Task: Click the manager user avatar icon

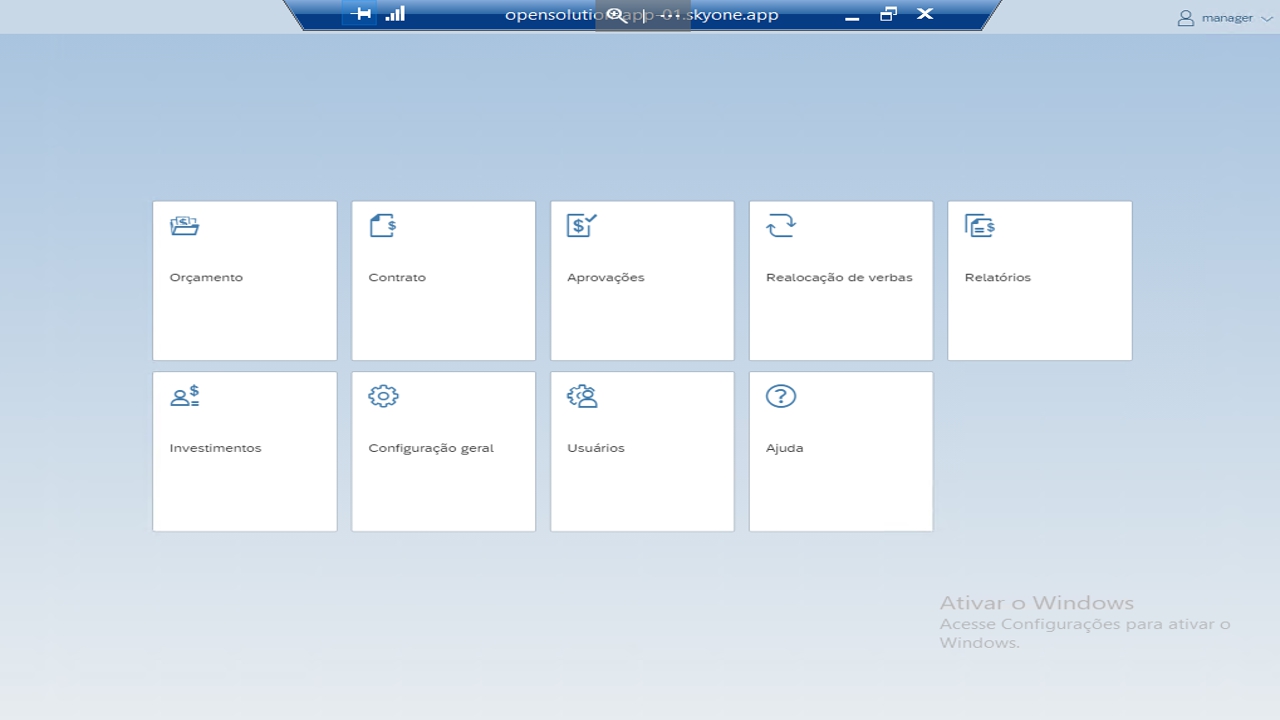Action: (x=1186, y=18)
